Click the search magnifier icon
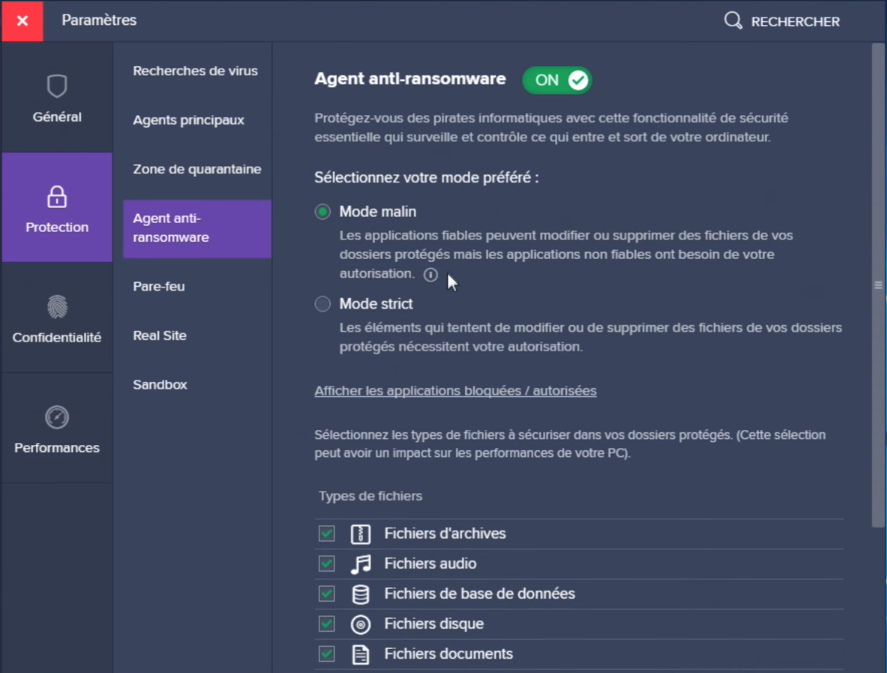The height and width of the screenshot is (673, 887). tap(733, 21)
